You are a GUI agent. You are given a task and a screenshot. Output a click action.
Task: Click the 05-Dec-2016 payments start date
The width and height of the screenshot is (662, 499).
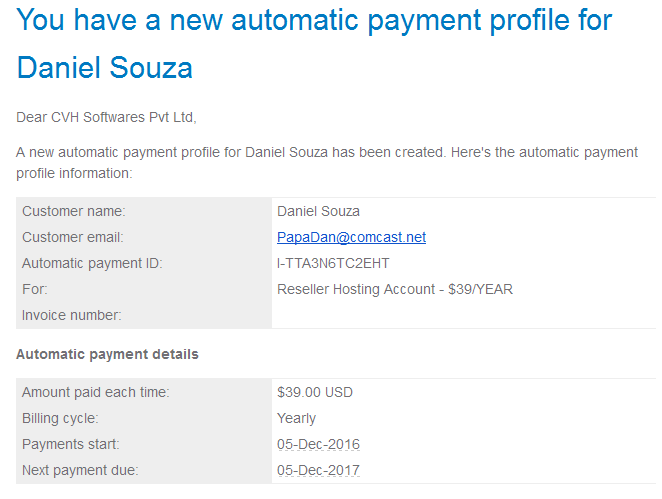pos(318,444)
